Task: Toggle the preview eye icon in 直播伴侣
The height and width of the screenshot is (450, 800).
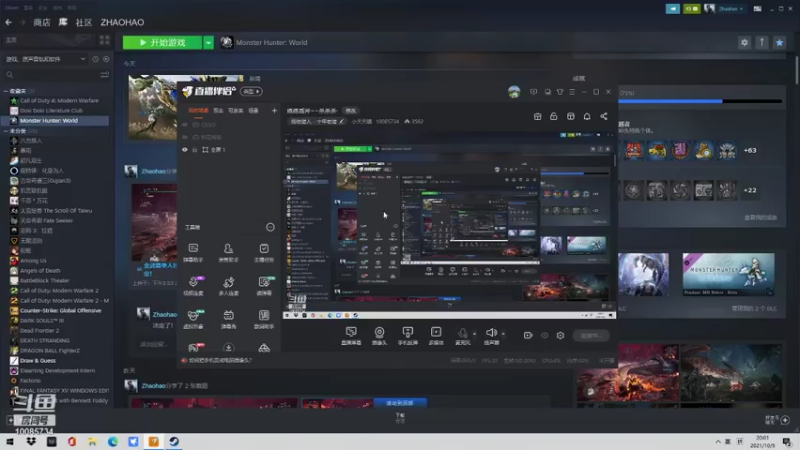Action: pos(544,335)
